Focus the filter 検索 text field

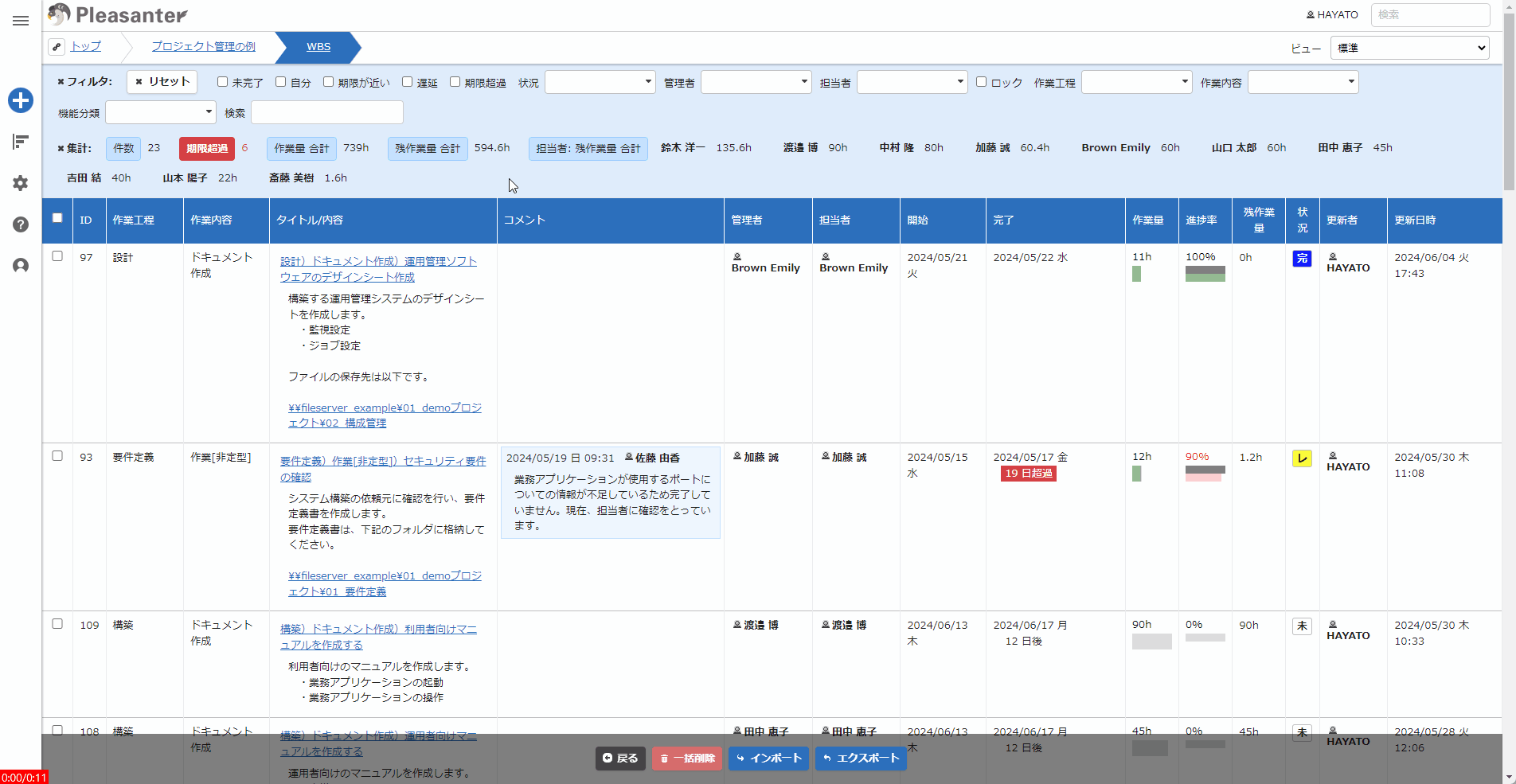click(327, 112)
